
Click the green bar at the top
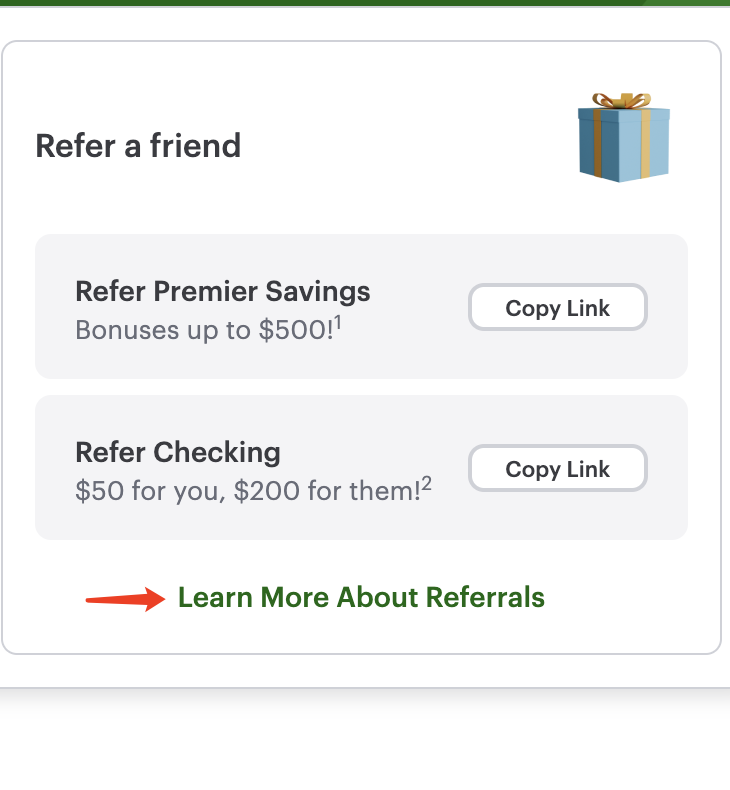[x=365, y=3]
